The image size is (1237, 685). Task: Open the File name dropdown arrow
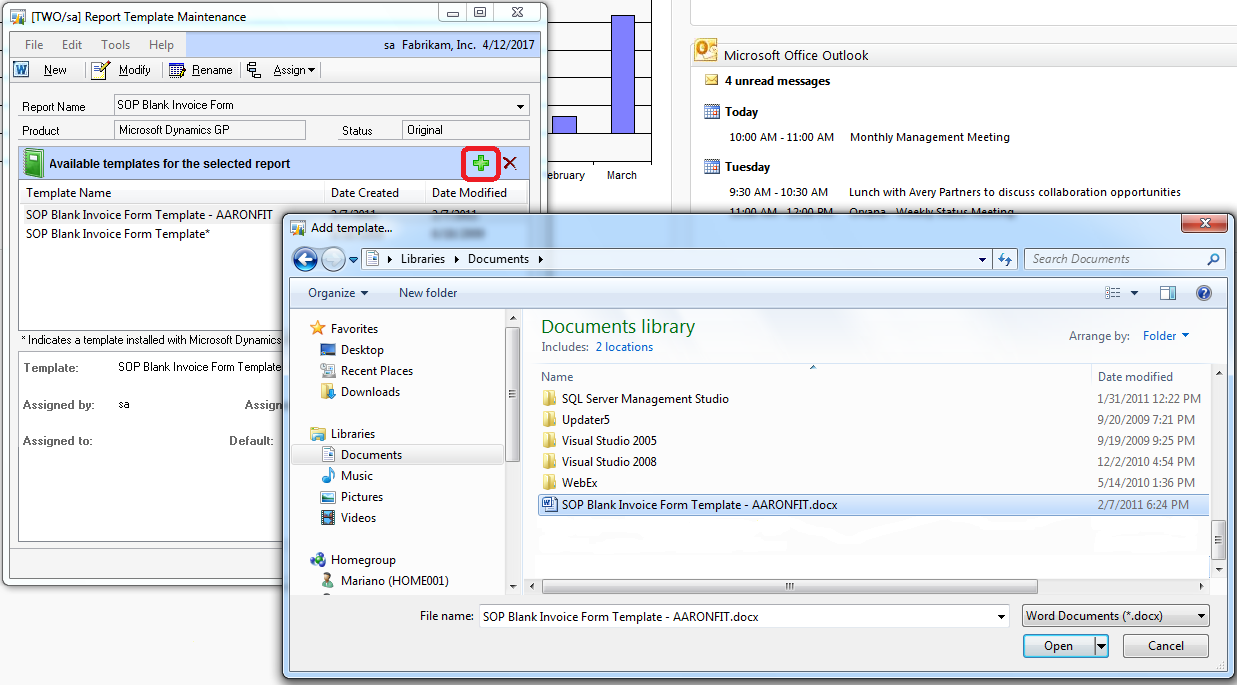tap(1001, 617)
